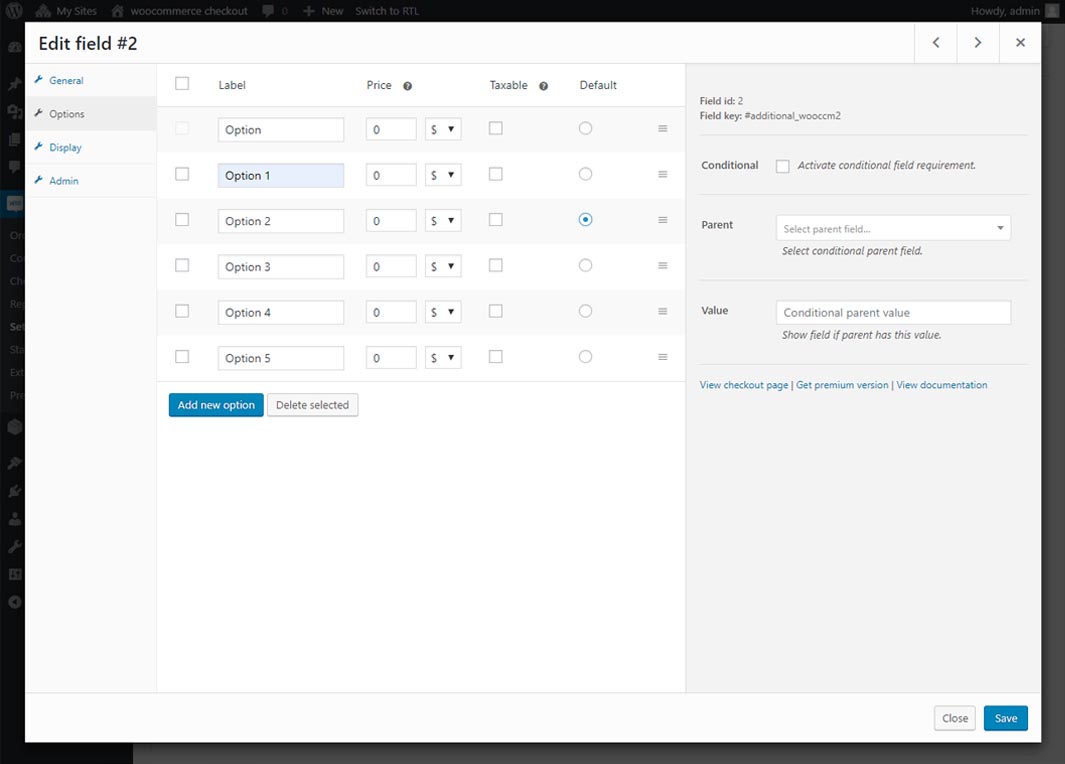1065x764 pixels.
Task: Tick the row checkbox for Option 2
Action: 182,219
